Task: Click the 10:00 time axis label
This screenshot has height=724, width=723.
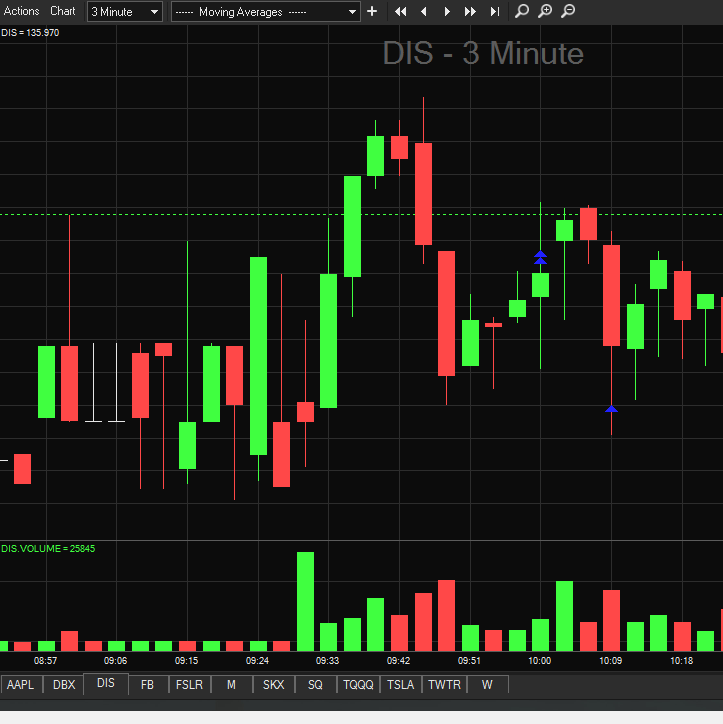Action: tap(540, 661)
